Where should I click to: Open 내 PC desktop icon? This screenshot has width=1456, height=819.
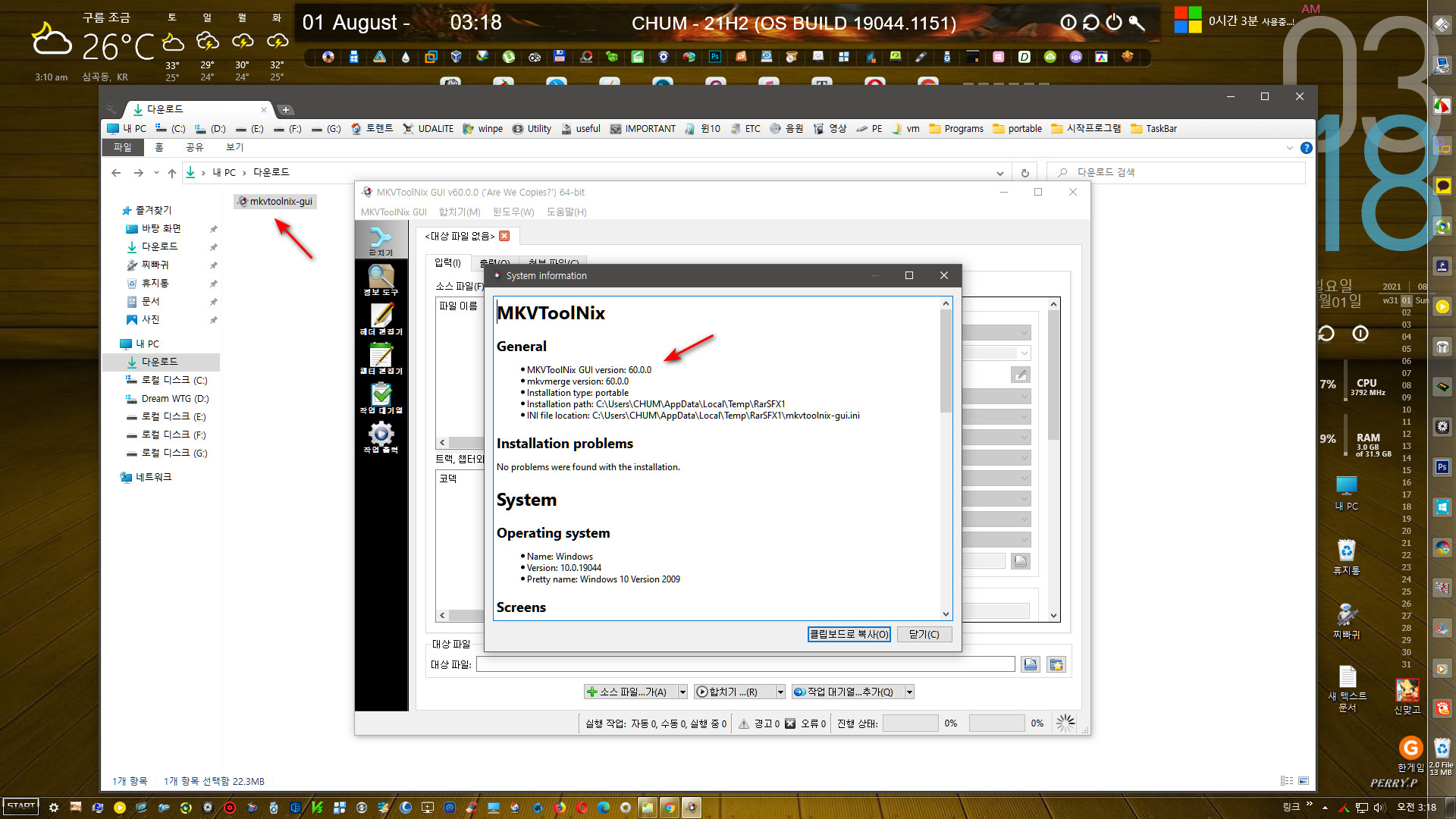[x=1347, y=493]
